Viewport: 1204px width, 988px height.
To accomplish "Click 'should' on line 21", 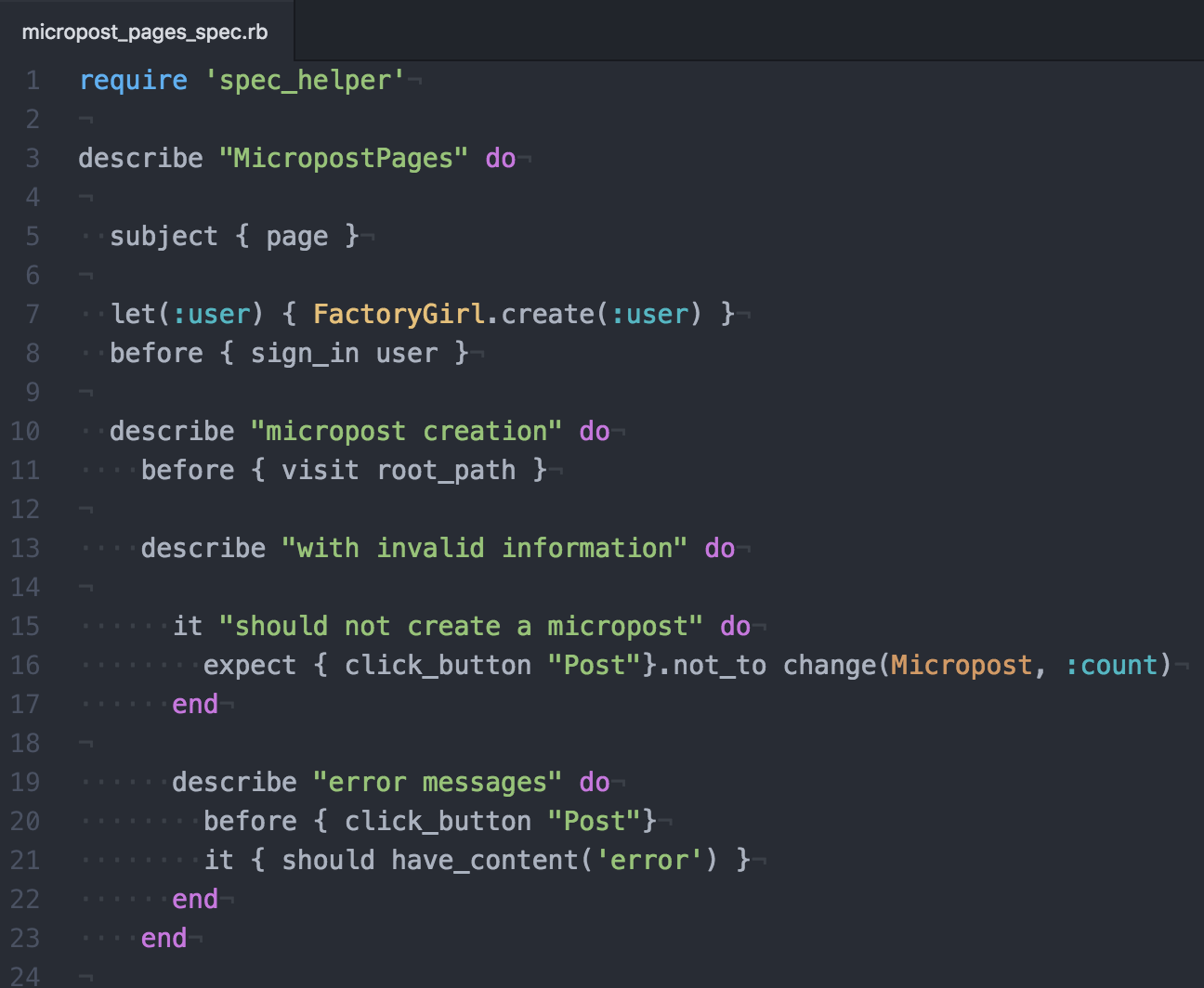I will pos(329,861).
